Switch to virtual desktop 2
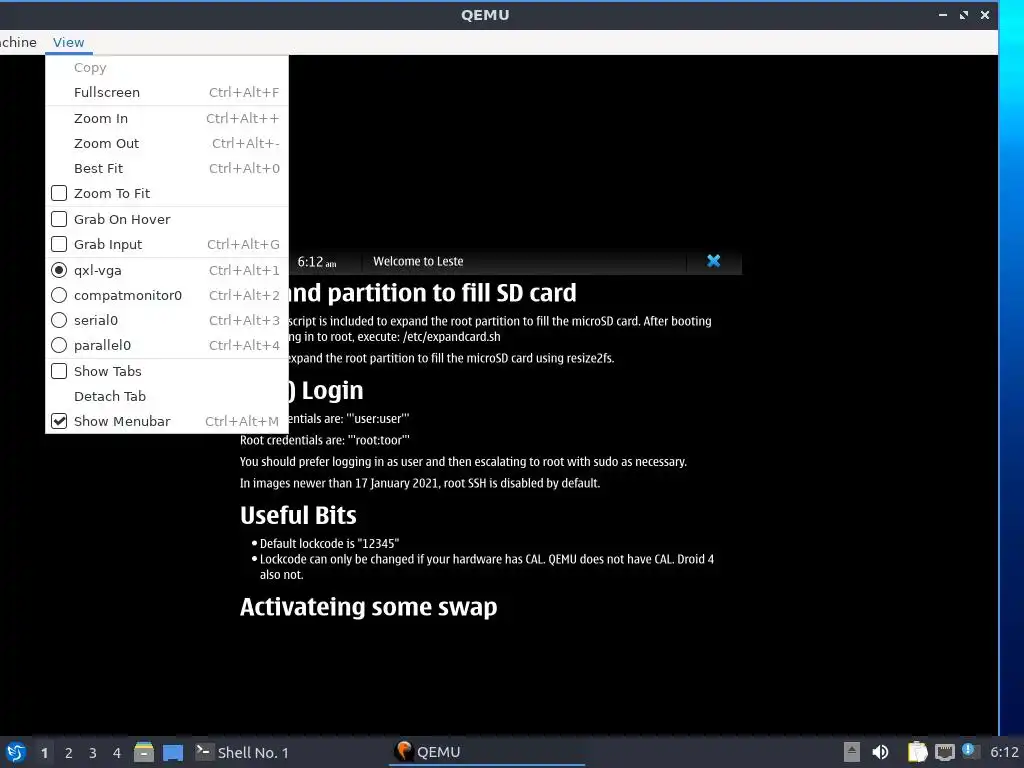Screen dimensions: 1024x768 (x=69, y=753)
